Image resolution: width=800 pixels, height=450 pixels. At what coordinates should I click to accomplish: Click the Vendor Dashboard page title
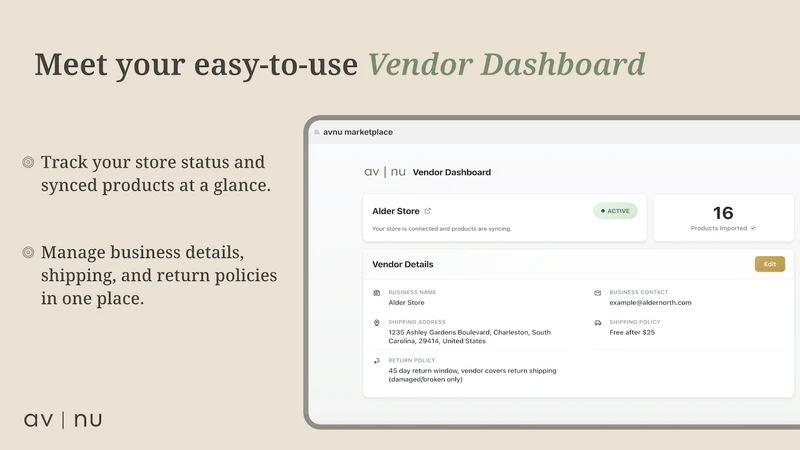tap(452, 172)
